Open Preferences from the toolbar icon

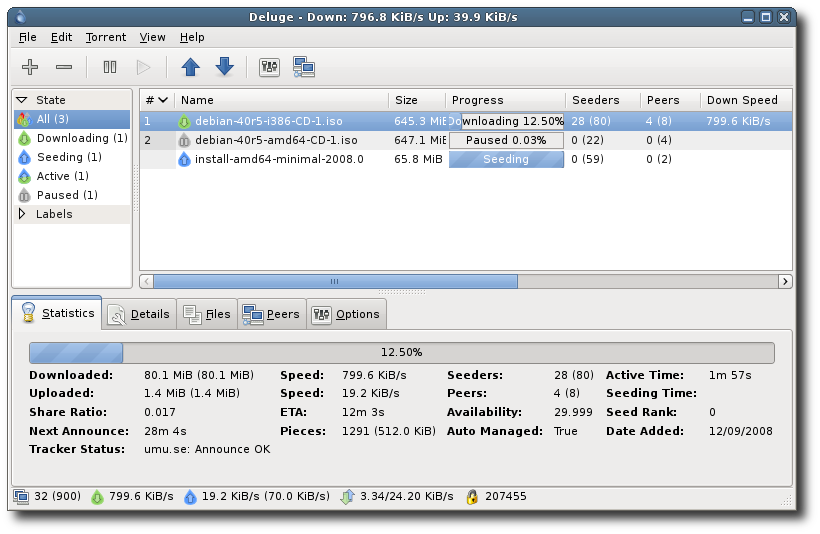[269, 67]
